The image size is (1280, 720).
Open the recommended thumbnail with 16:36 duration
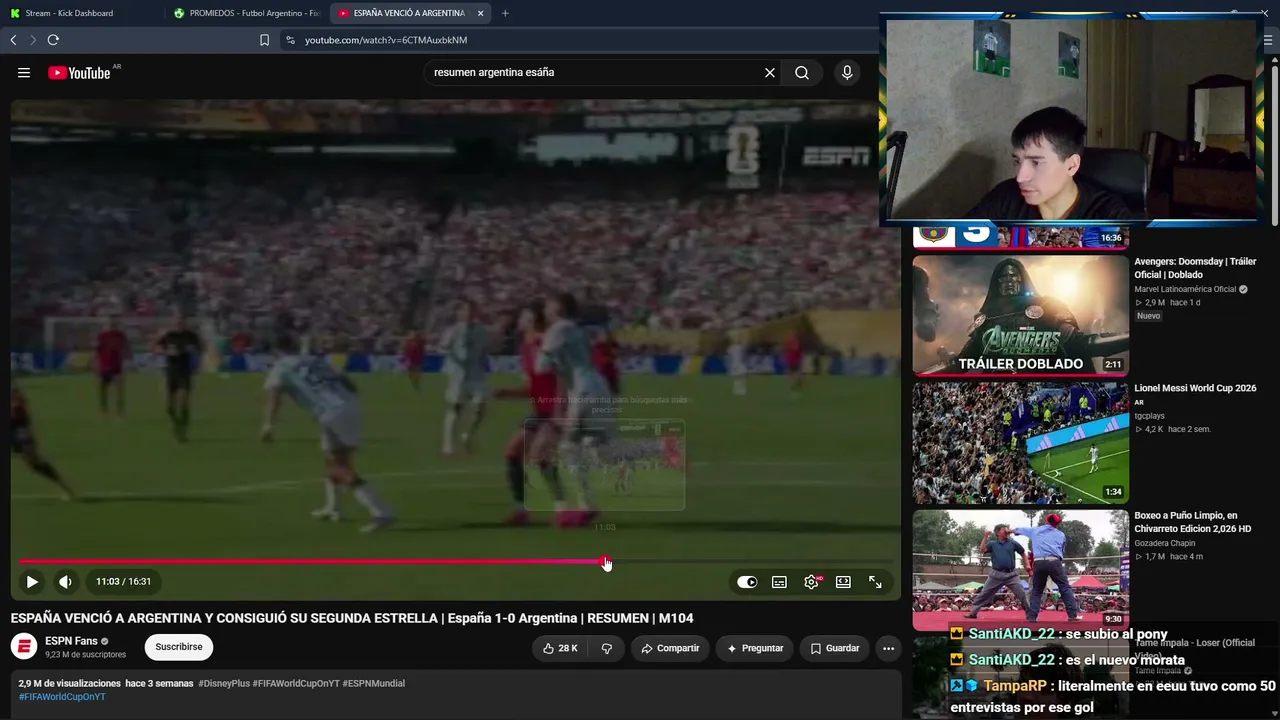[x=1020, y=238]
